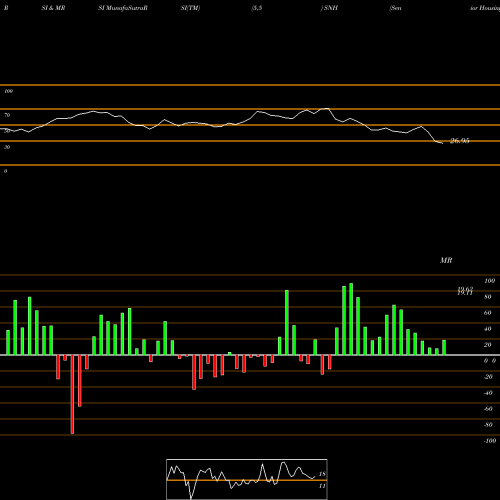The image size is (500, 500).
Task: Click the -20 label on MR axis
Action: [x=488, y=377]
